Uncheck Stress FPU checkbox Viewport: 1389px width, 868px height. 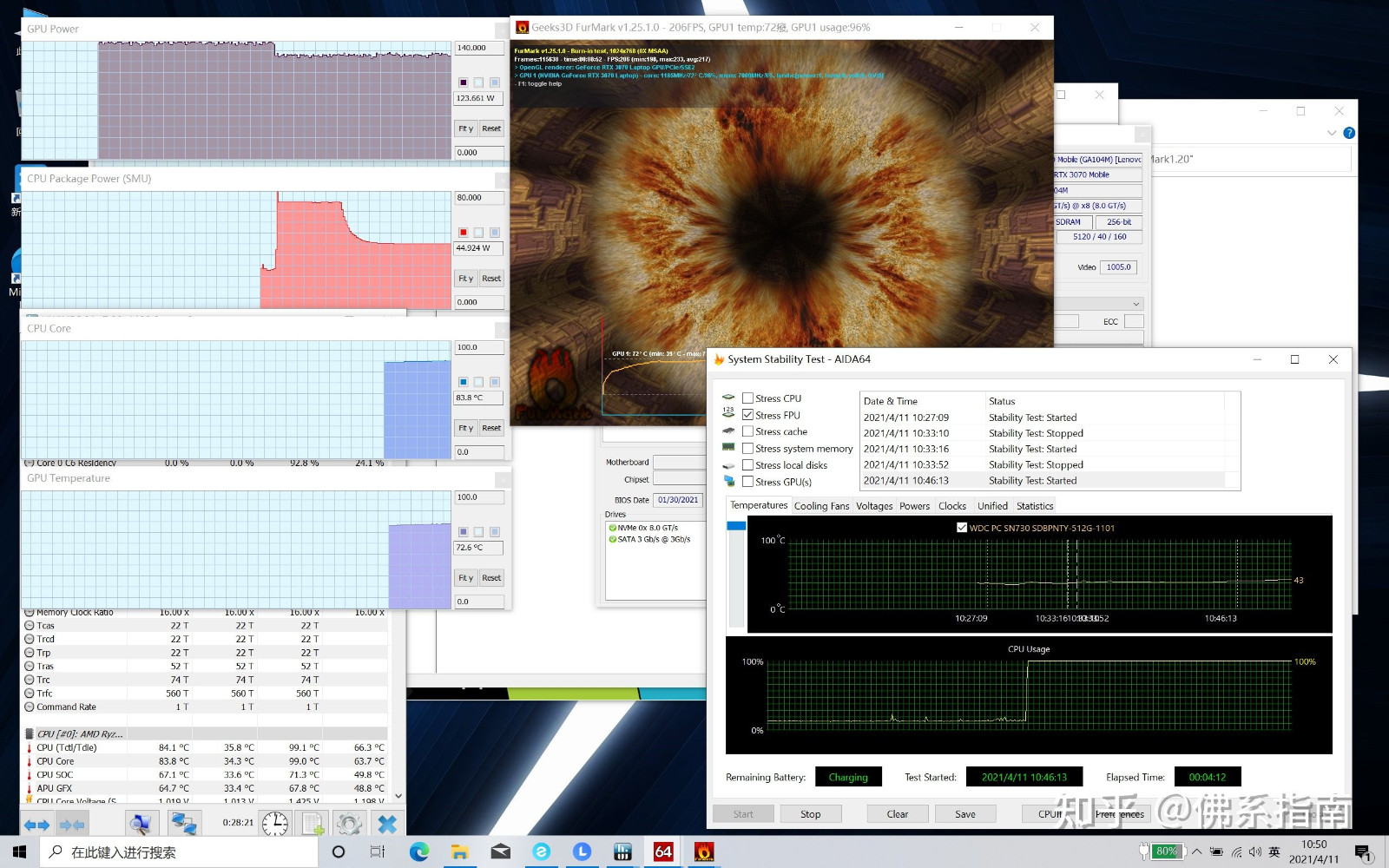coord(747,415)
